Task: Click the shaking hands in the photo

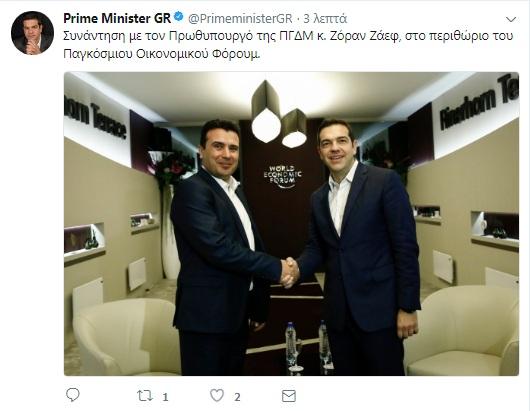Action: point(290,272)
